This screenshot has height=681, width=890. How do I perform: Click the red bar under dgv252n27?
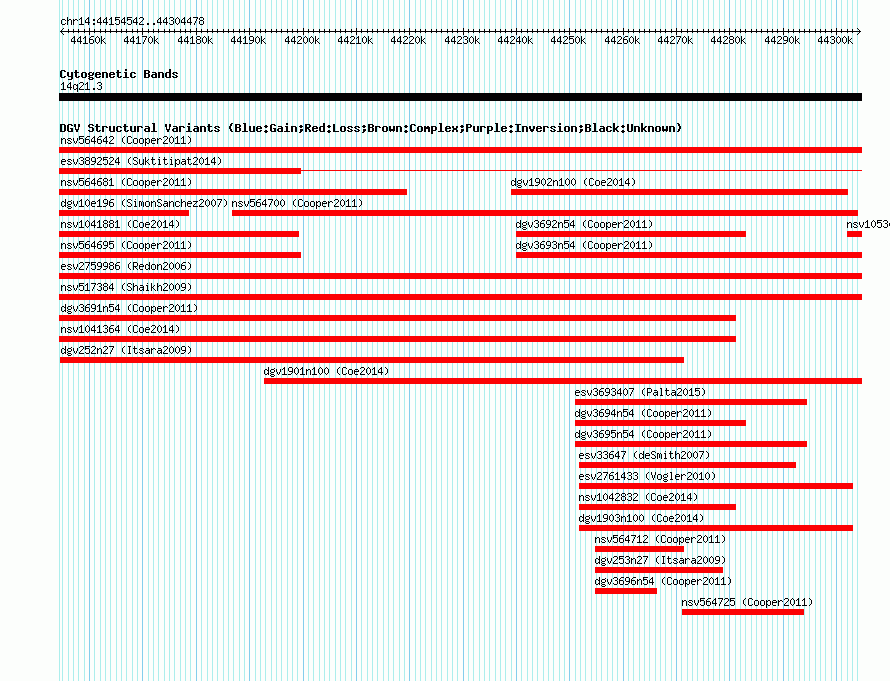(x=372, y=360)
